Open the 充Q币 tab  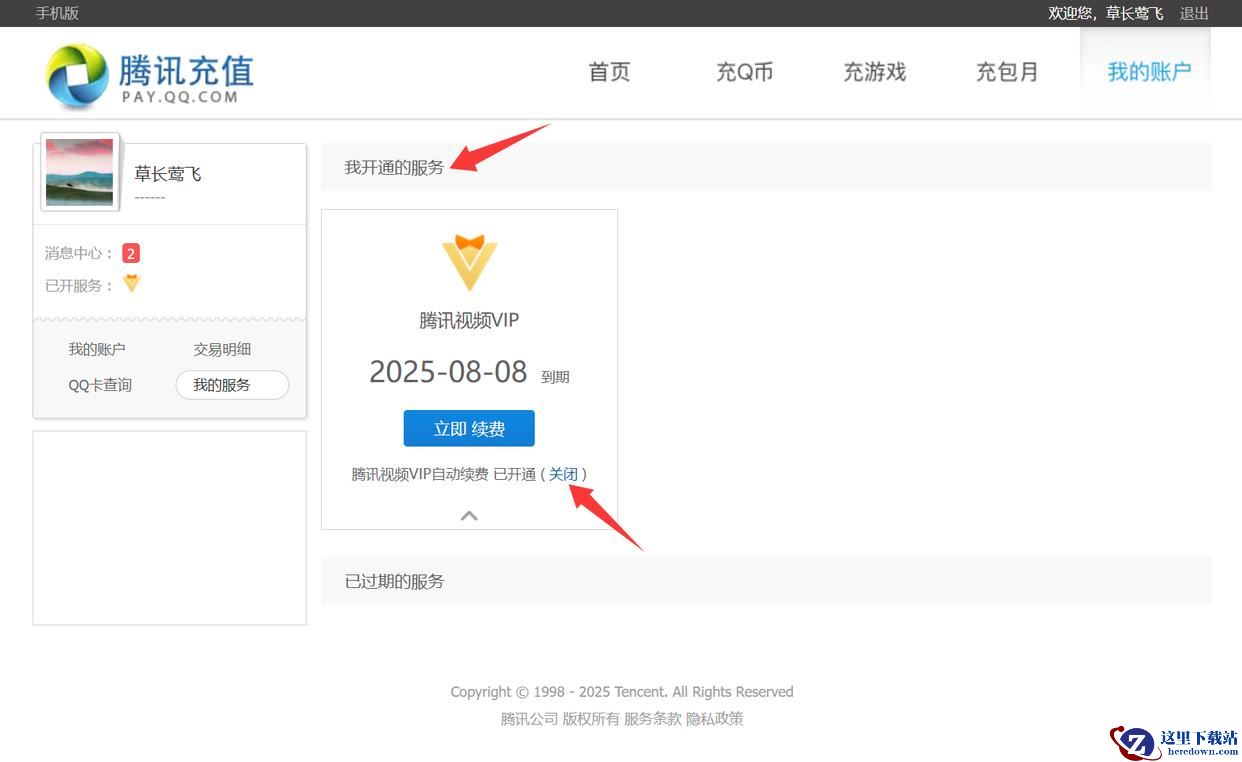tap(744, 72)
